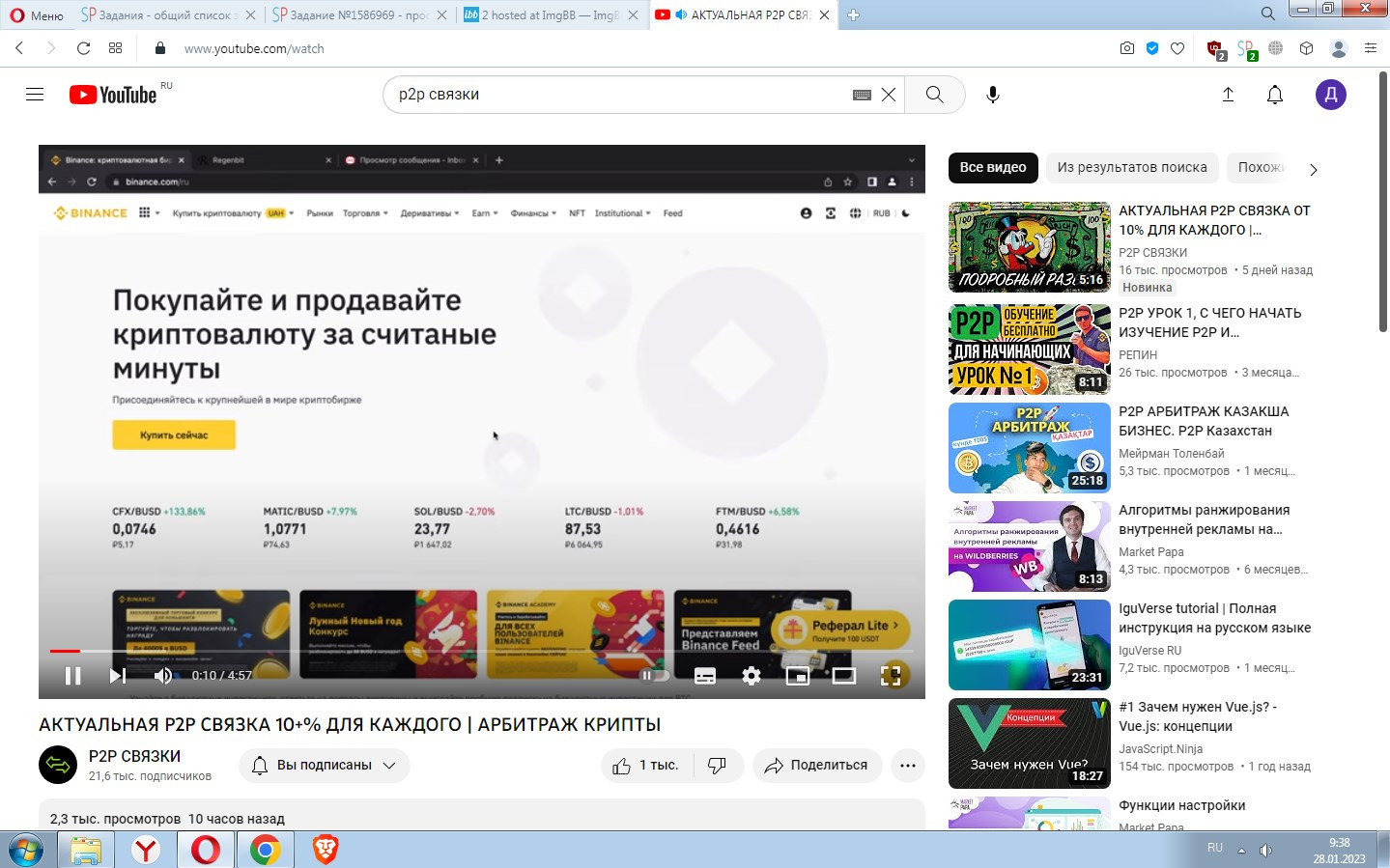1390x868 pixels.
Task: Take snapshot with camera icon in address bar
Action: pyautogui.click(x=1127, y=48)
